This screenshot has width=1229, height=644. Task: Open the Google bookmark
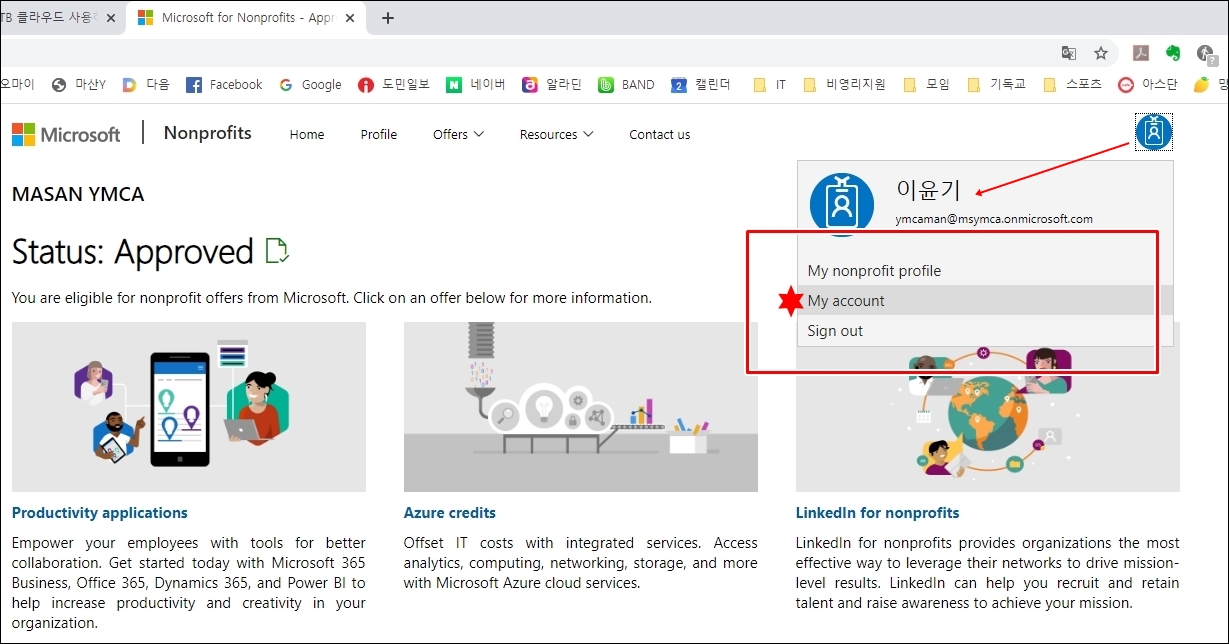point(311,85)
